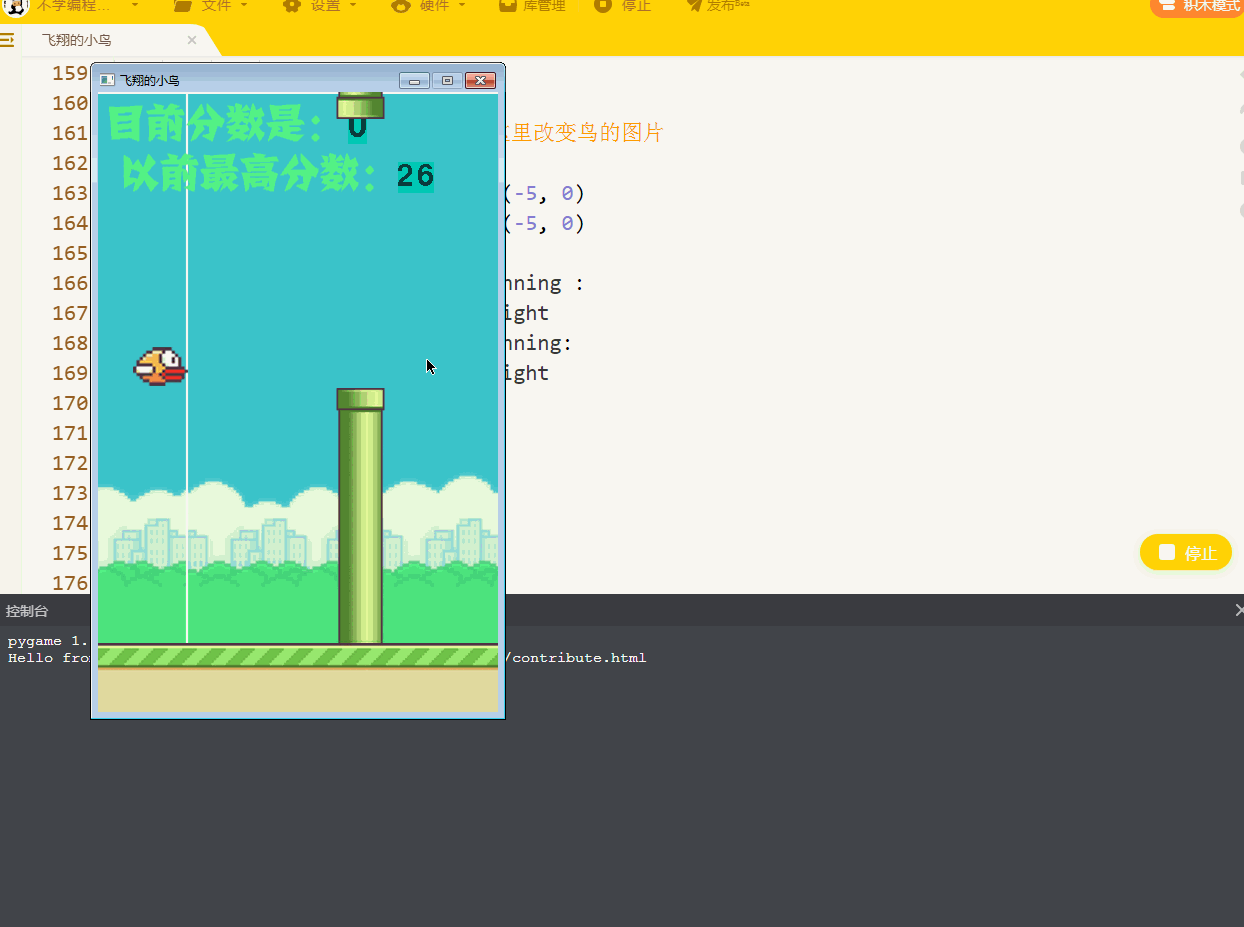1244x927 pixels.
Task: Click line number 161
Action: click(70, 133)
